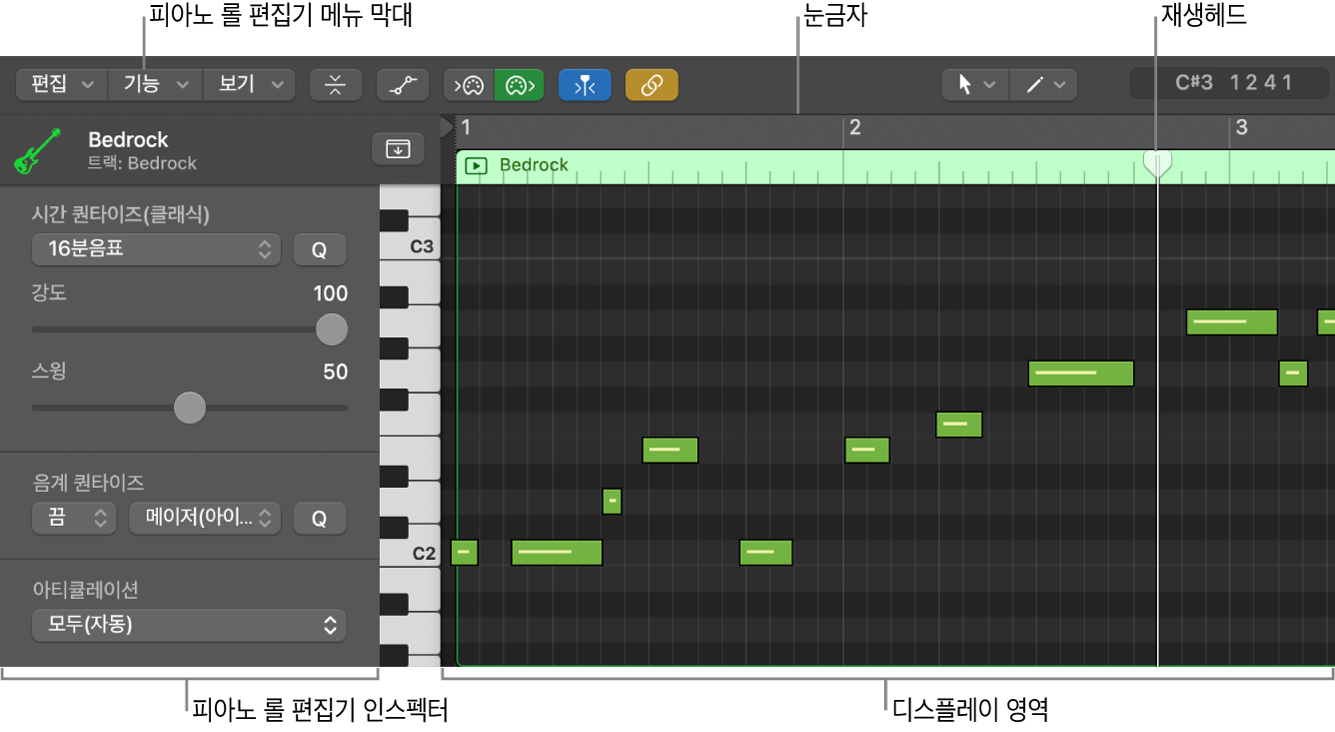Click the region inspector button beside Bedrock

point(398,149)
